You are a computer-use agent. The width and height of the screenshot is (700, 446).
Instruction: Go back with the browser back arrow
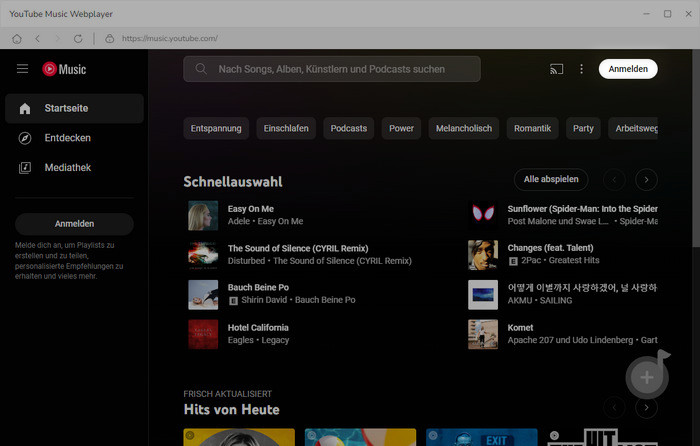click(x=38, y=39)
